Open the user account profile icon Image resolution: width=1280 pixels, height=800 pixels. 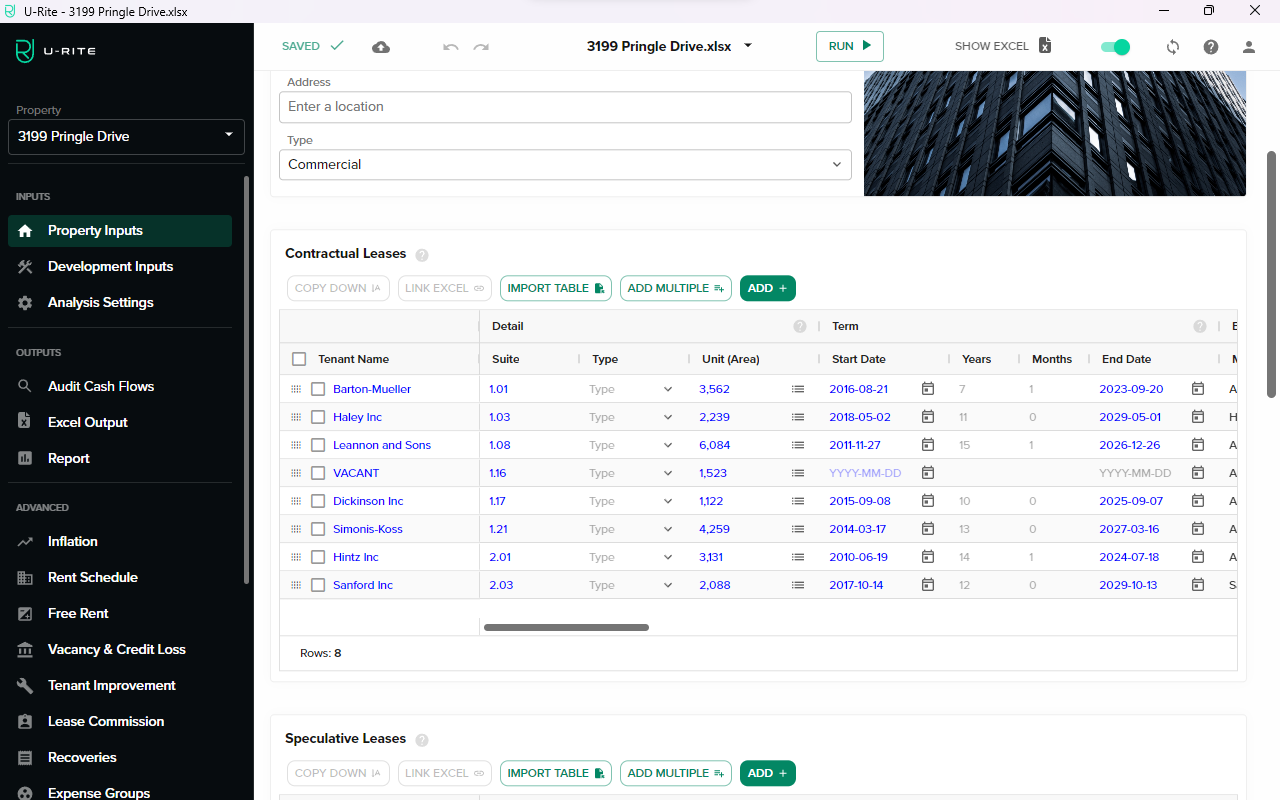[1248, 47]
